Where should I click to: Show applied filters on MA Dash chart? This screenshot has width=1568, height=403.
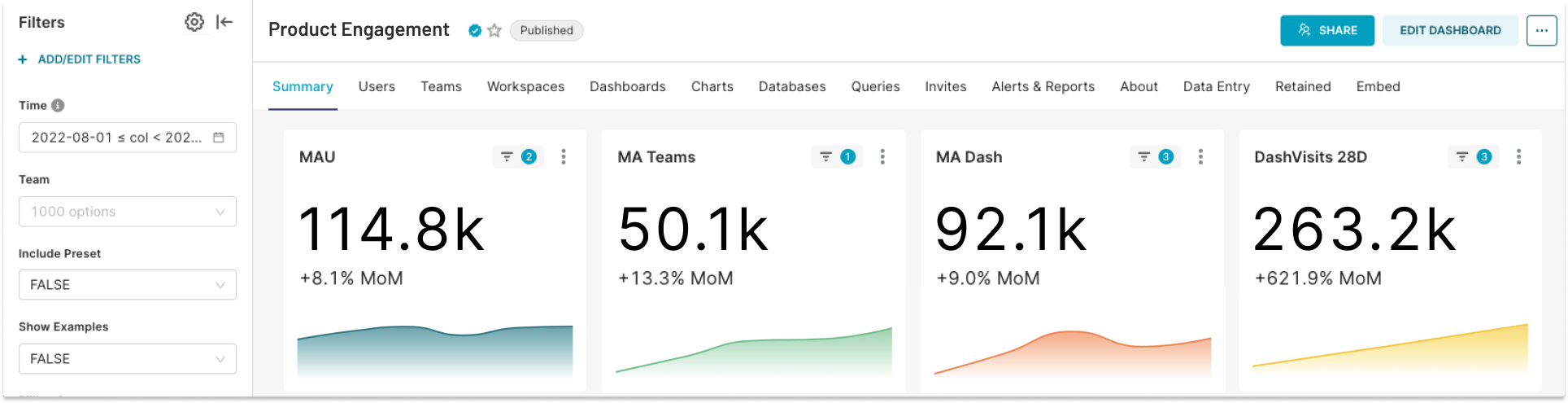coord(1155,157)
